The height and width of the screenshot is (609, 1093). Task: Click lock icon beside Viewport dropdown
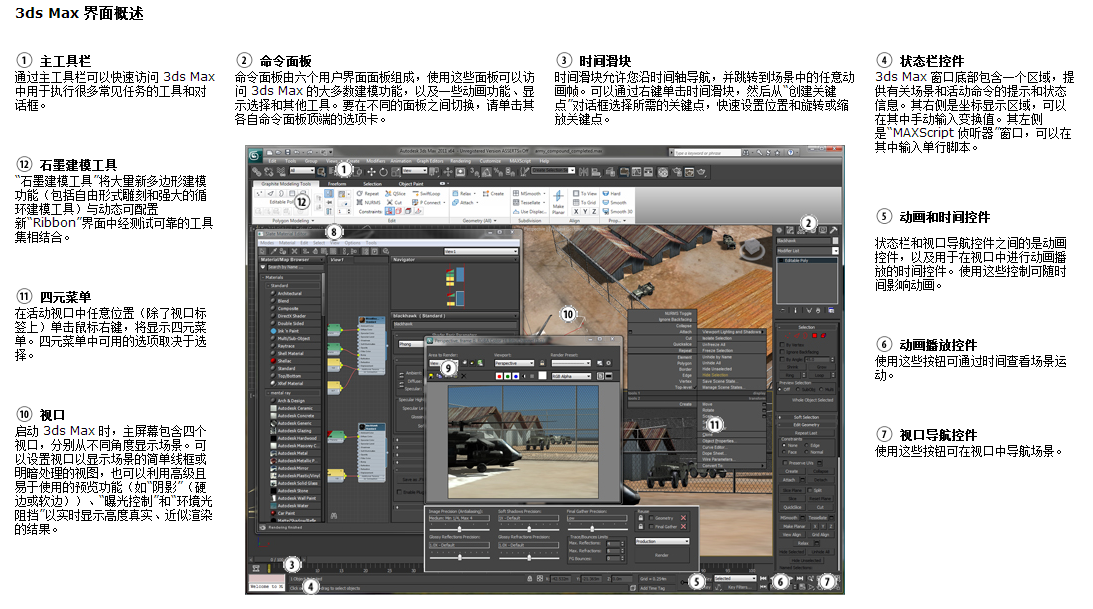tap(542, 363)
